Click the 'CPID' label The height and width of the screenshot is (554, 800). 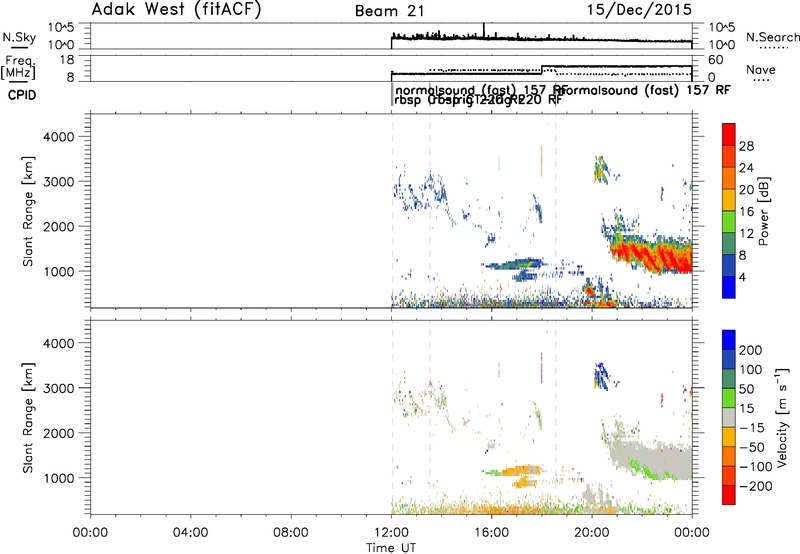point(22,95)
